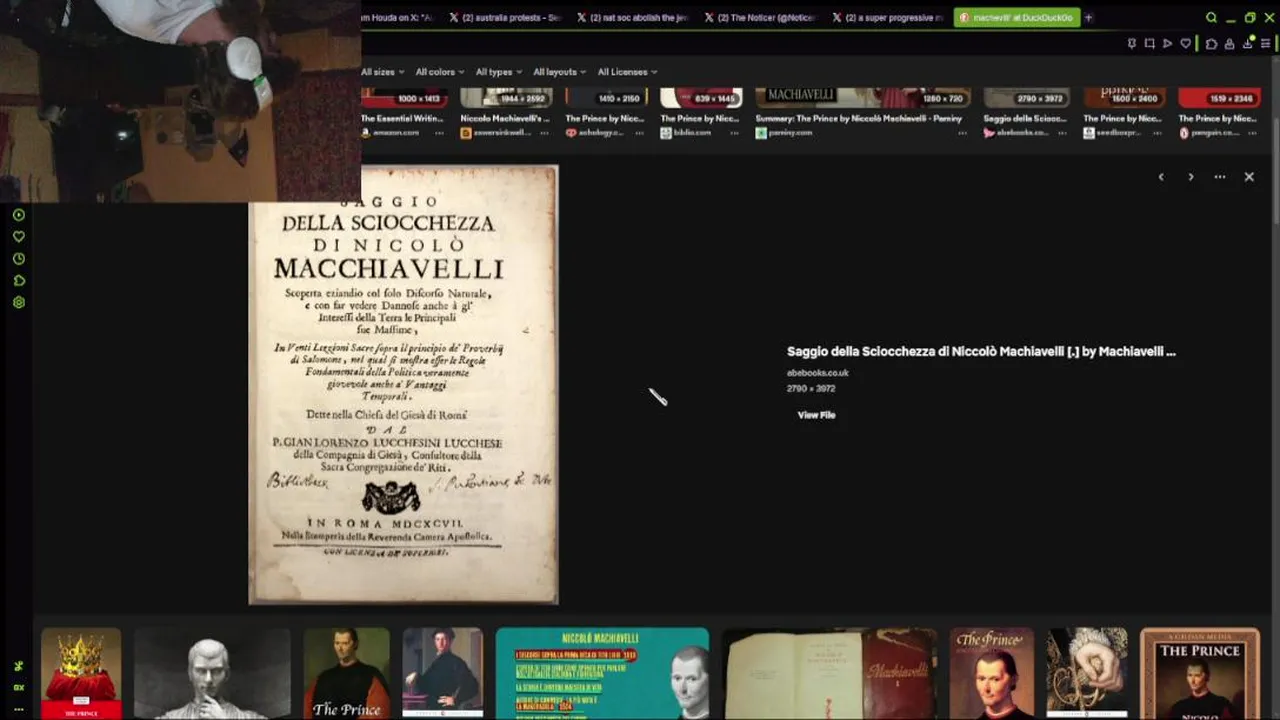Screen dimensions: 1280x720
Task: Open the abebooks.co.uk source link in the detail panel
Action: point(817,373)
